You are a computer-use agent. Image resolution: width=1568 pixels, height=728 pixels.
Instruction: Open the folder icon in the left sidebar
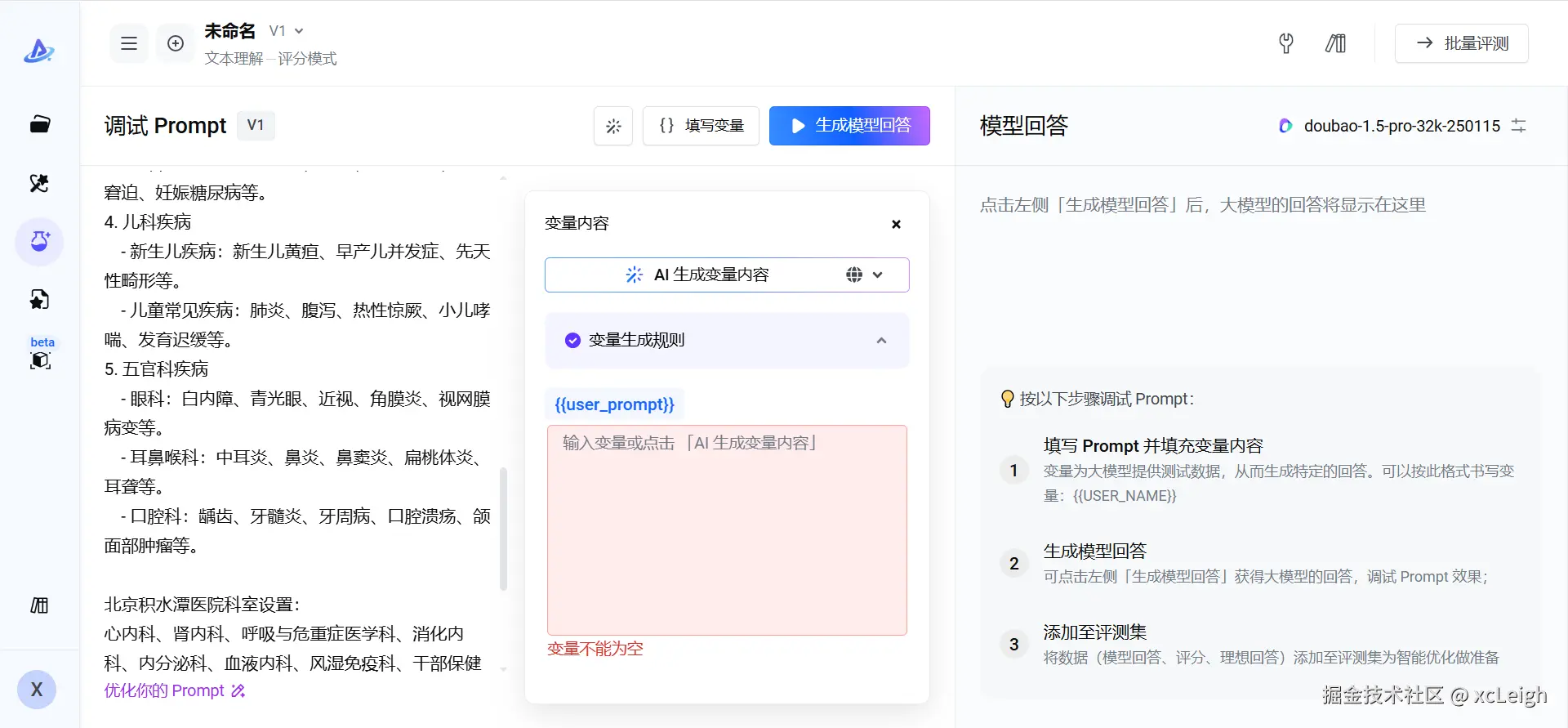pos(39,124)
